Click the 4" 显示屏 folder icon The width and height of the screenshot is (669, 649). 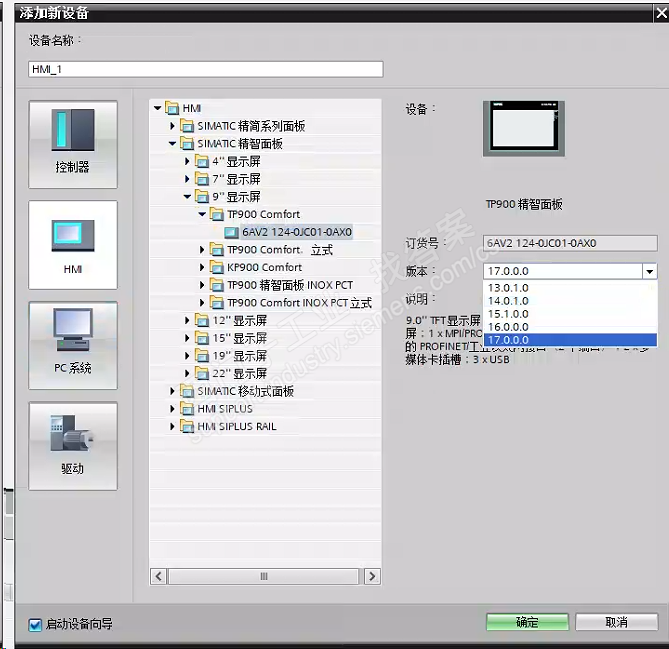coord(202,161)
